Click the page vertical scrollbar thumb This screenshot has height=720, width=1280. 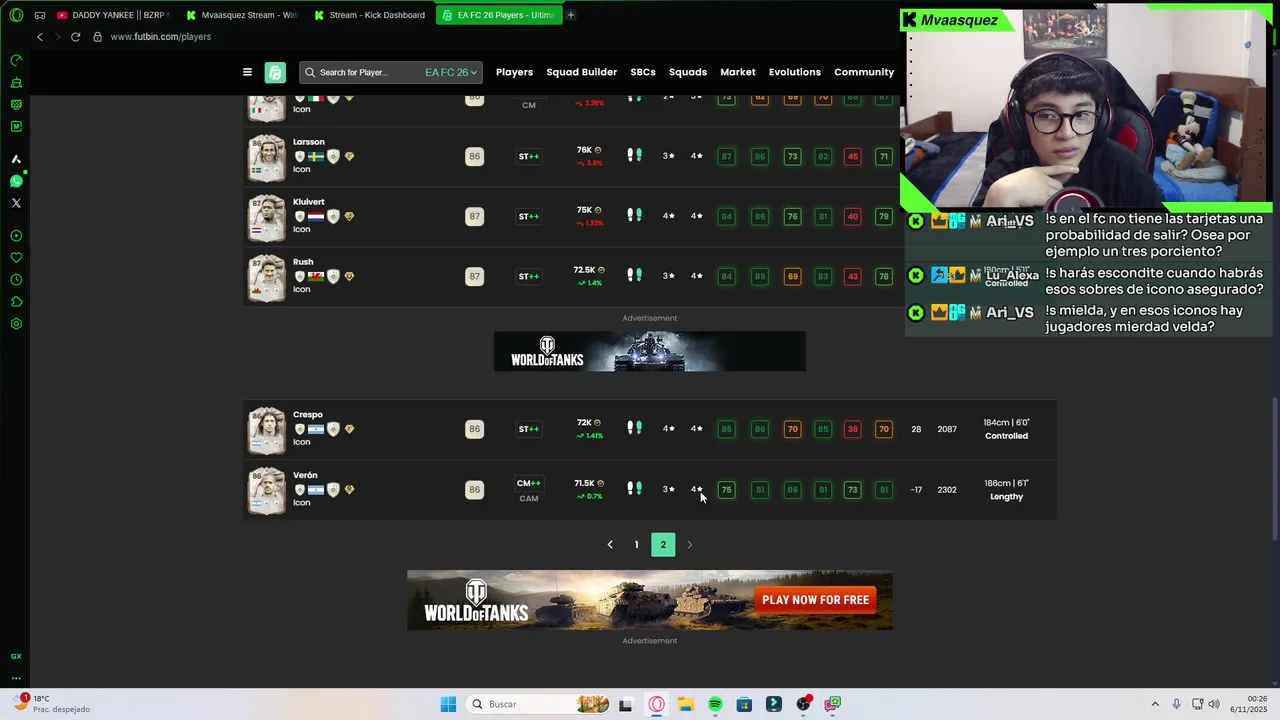pyautogui.click(x=1274, y=470)
